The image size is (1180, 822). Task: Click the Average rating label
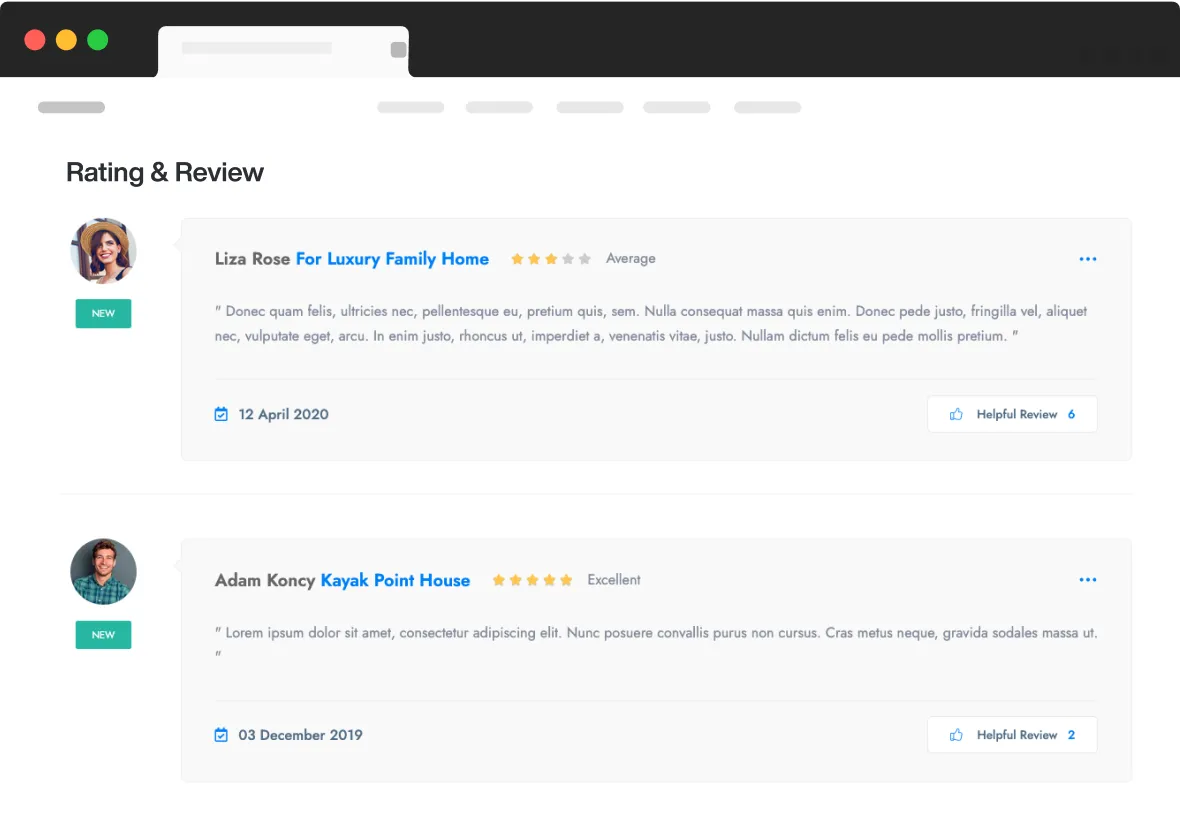point(631,258)
